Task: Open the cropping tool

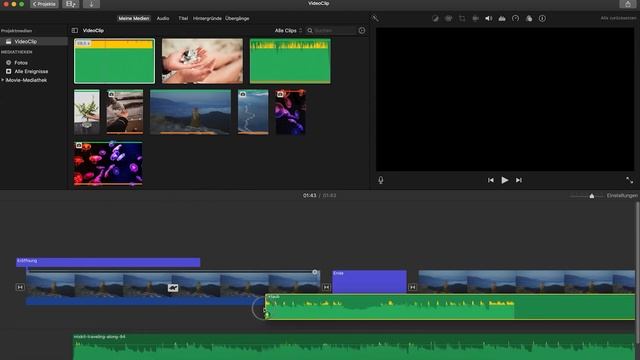Action: [x=462, y=18]
